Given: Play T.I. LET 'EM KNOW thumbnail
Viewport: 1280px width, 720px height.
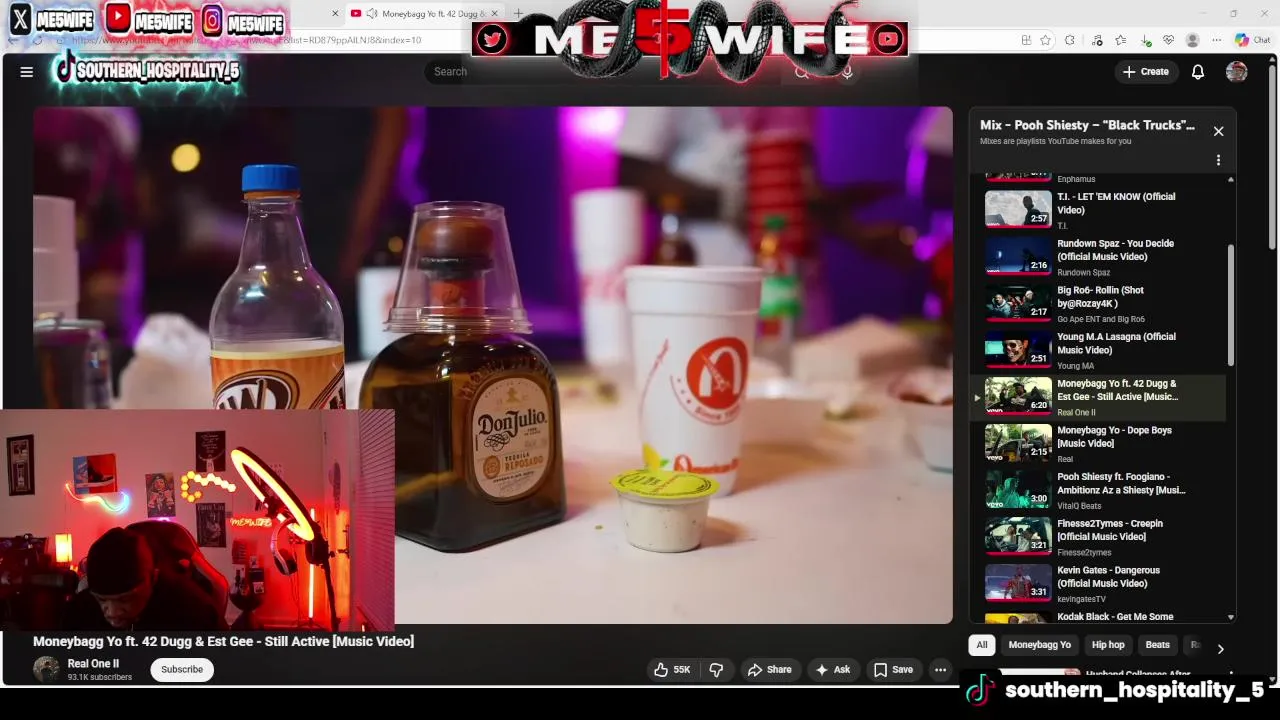Looking at the screenshot, I should pyautogui.click(x=1018, y=210).
